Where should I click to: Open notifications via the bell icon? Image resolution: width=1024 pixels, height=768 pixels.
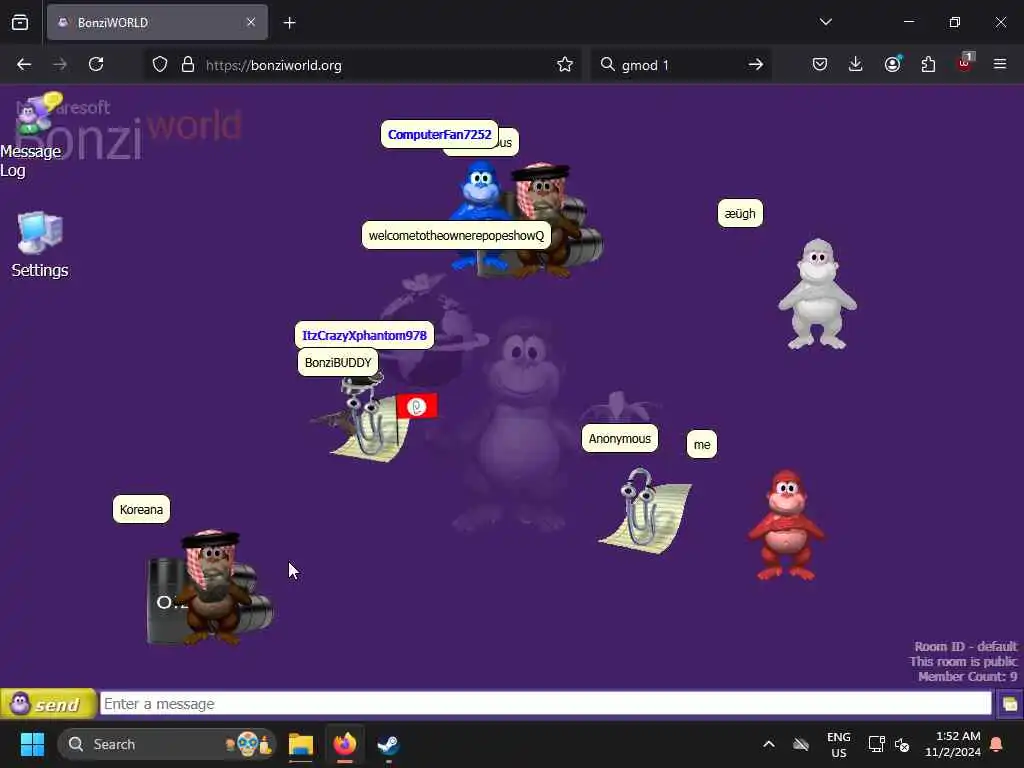997,744
